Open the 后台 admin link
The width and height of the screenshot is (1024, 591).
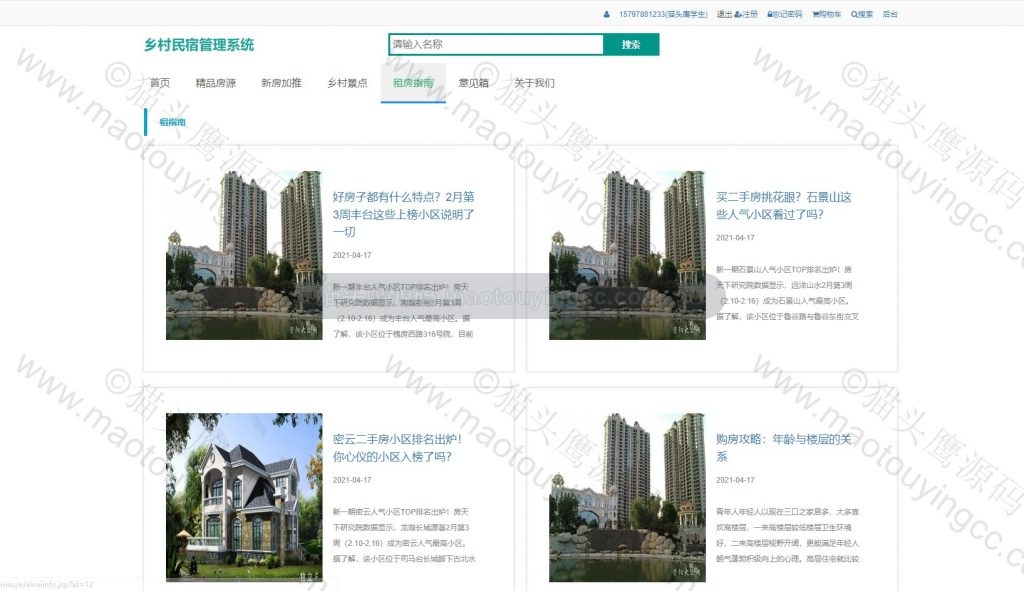click(889, 14)
